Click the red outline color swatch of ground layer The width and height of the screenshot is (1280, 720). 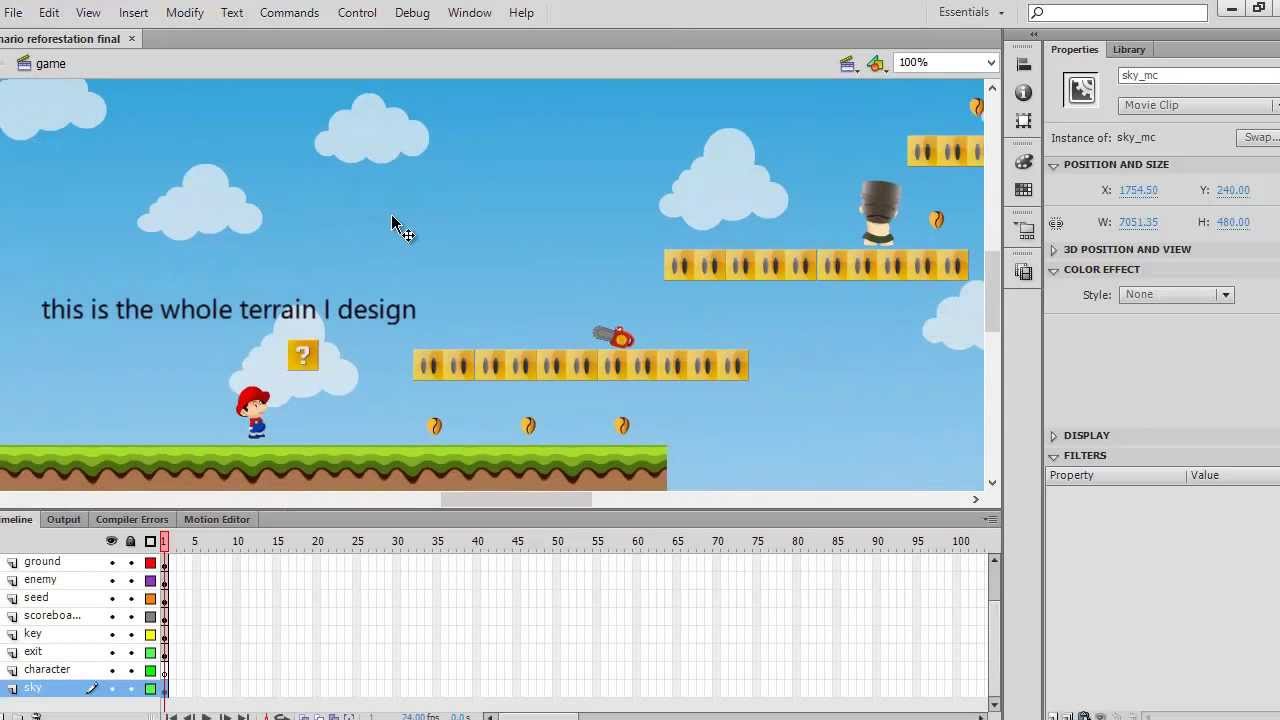(150, 563)
